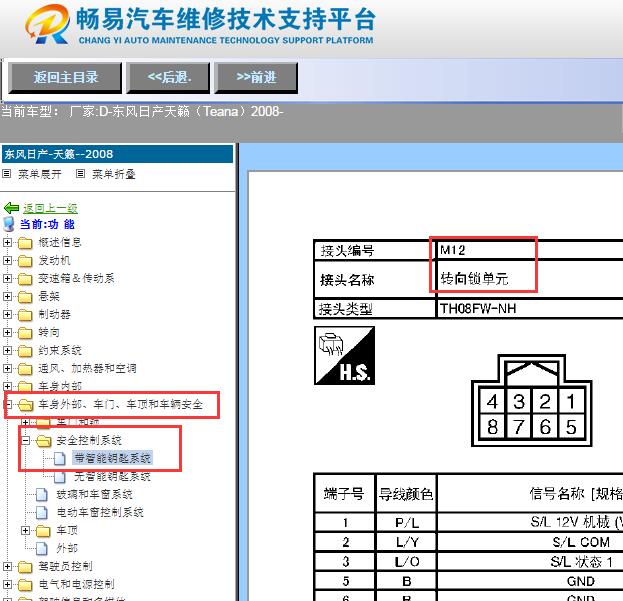Click the folder icon for 通风、加热器和空调
The width and height of the screenshot is (623, 601).
coord(25,369)
